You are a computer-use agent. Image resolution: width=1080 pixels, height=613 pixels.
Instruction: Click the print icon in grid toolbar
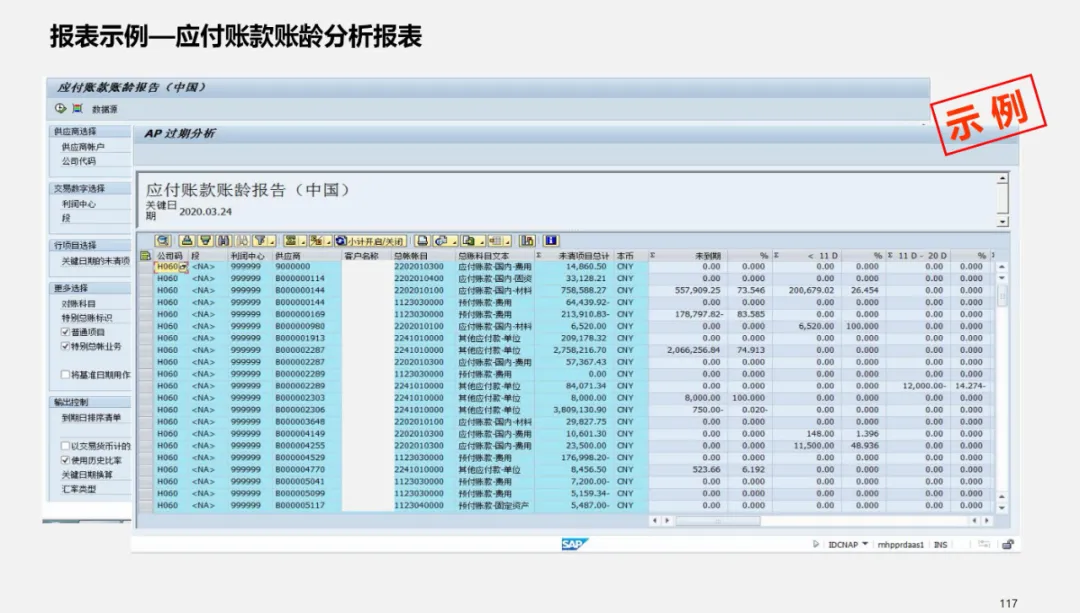(422, 241)
